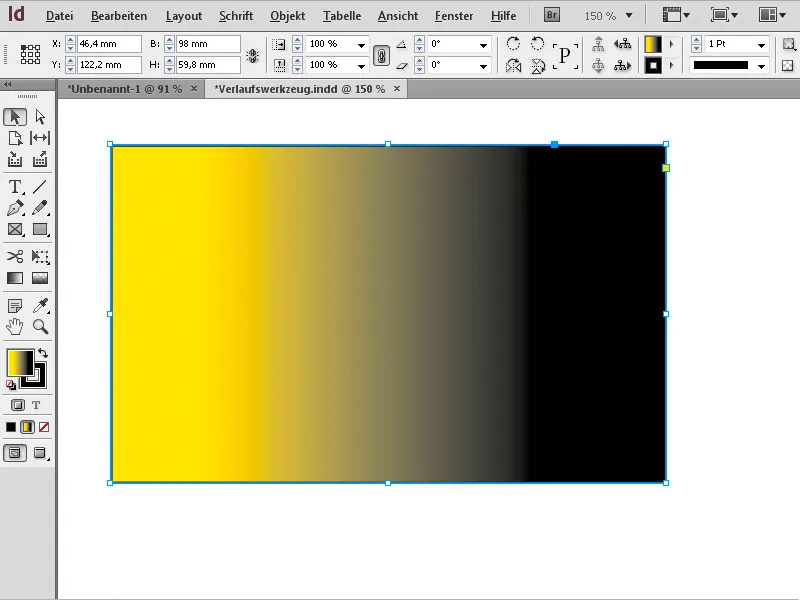Click rotate 90° clockwise icon
The image size is (800, 600).
click(513, 44)
